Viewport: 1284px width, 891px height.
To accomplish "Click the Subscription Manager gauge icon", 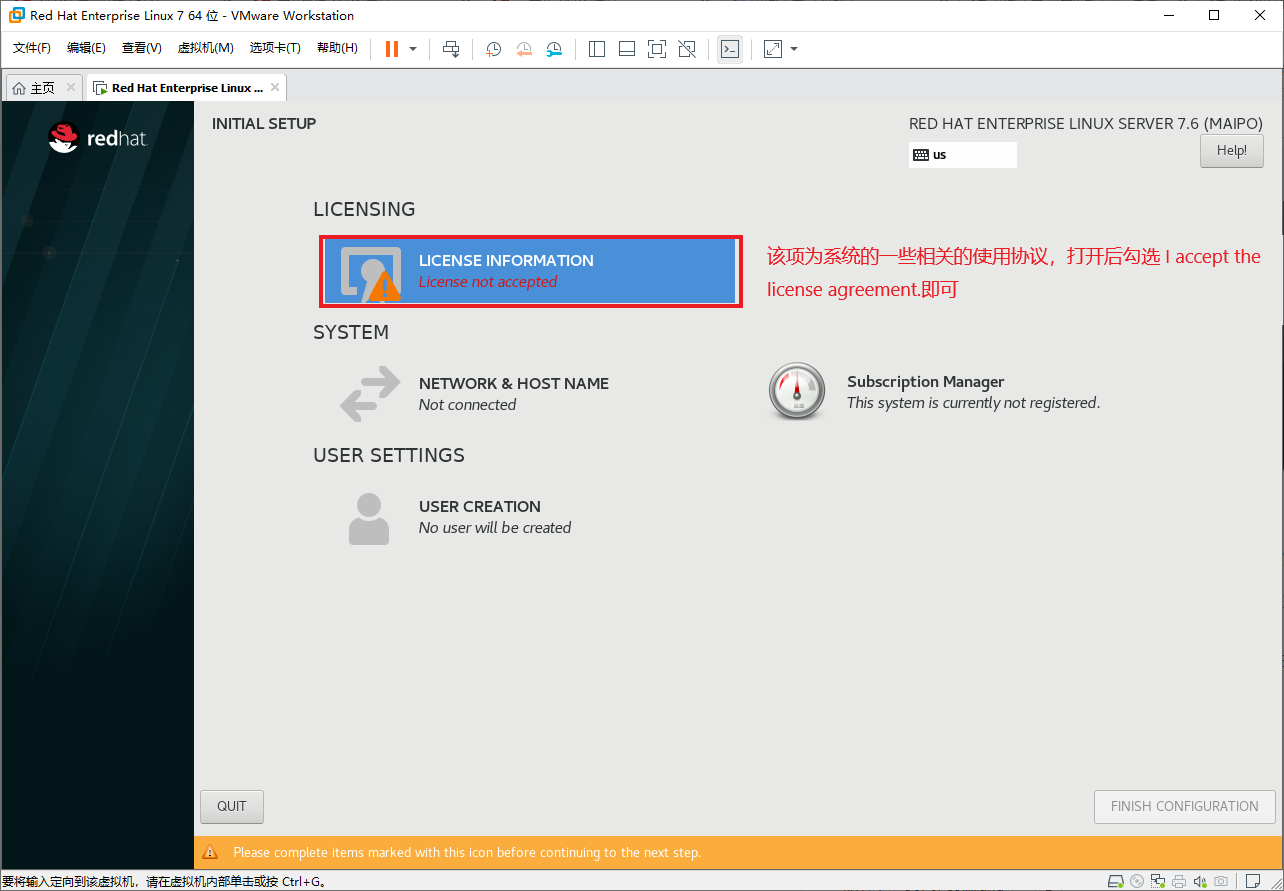I will 797,391.
